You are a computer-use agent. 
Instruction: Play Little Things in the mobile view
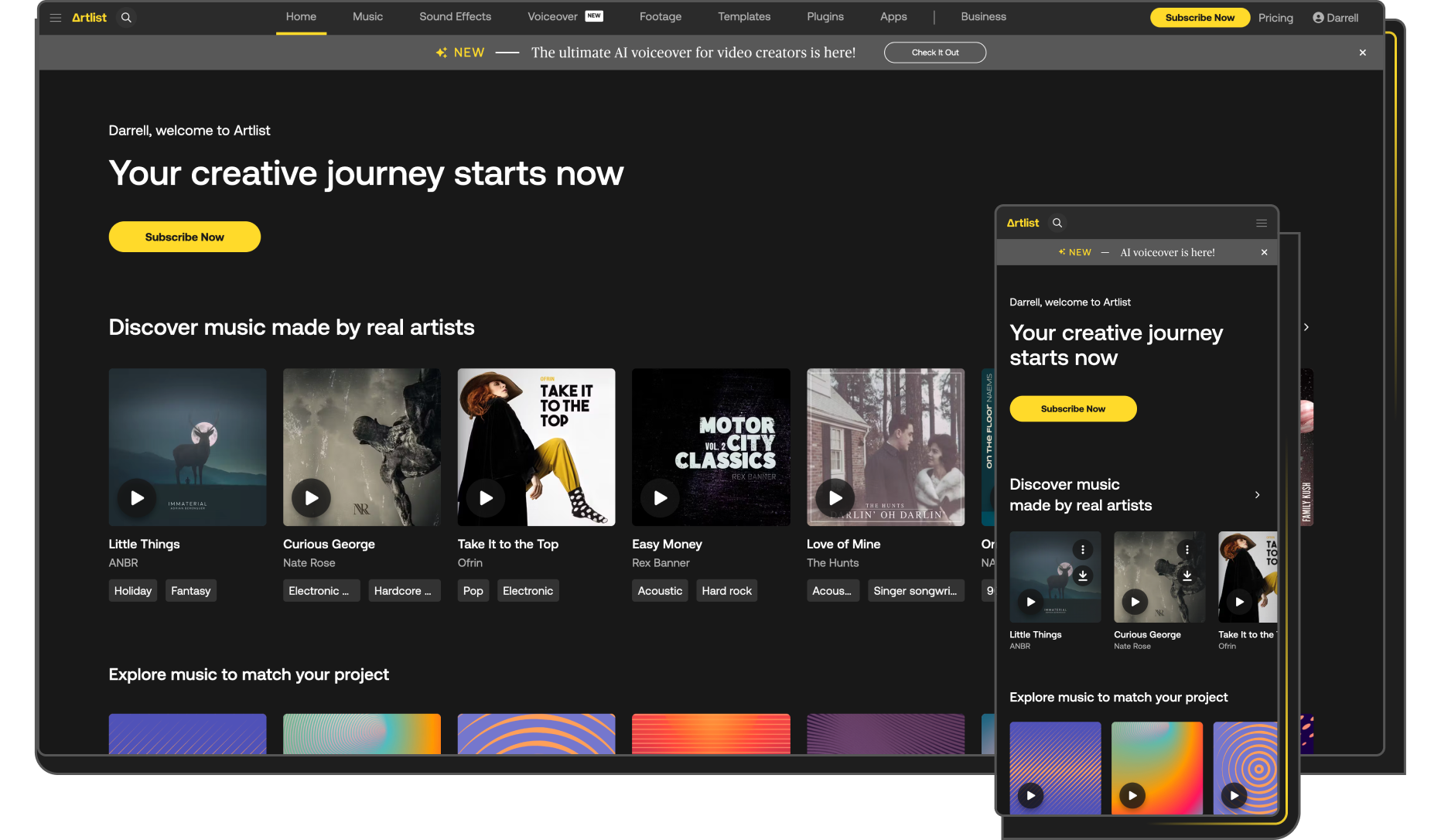(1030, 602)
